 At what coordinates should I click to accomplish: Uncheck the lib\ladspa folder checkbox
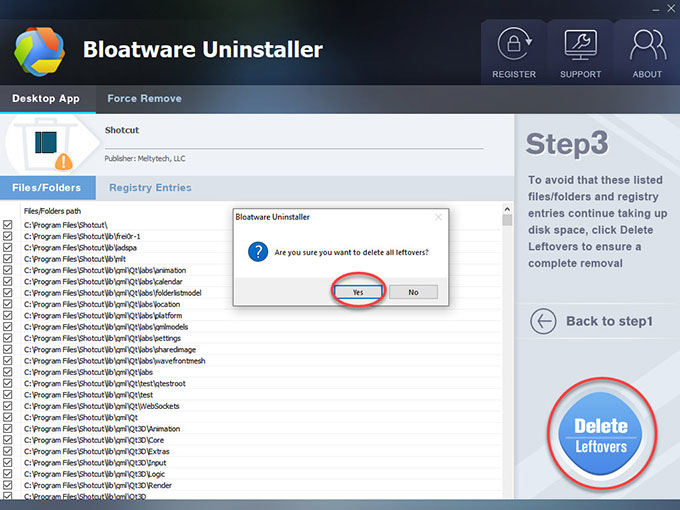pyautogui.click(x=7, y=247)
